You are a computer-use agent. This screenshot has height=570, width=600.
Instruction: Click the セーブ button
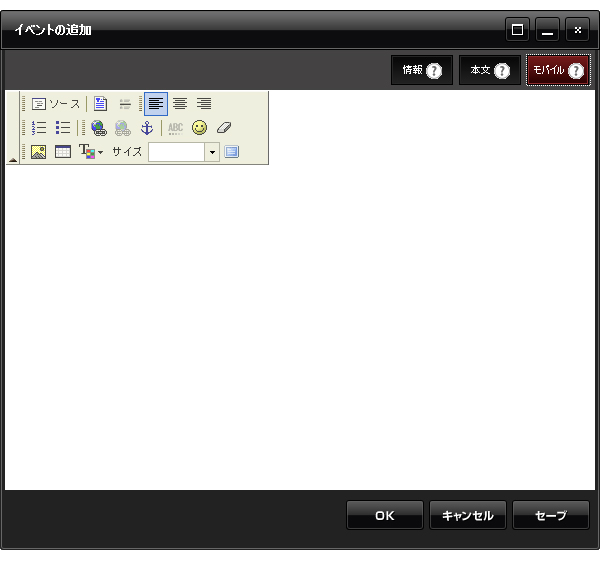[x=551, y=515]
